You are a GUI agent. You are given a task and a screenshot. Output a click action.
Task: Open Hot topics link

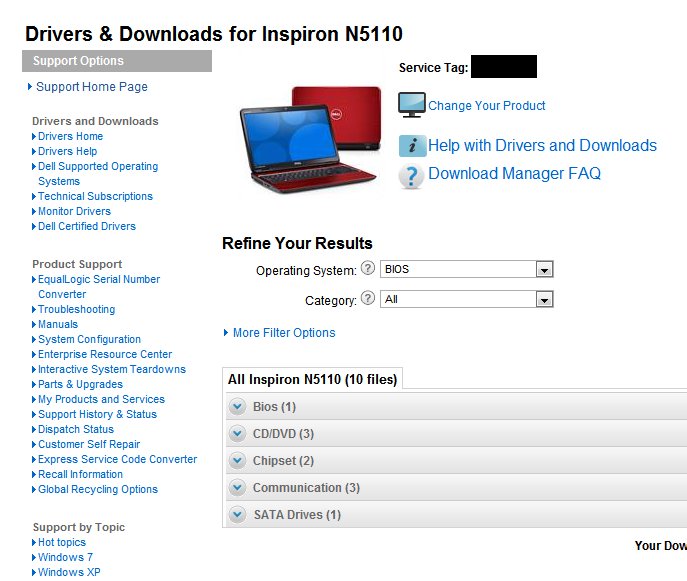point(62,542)
